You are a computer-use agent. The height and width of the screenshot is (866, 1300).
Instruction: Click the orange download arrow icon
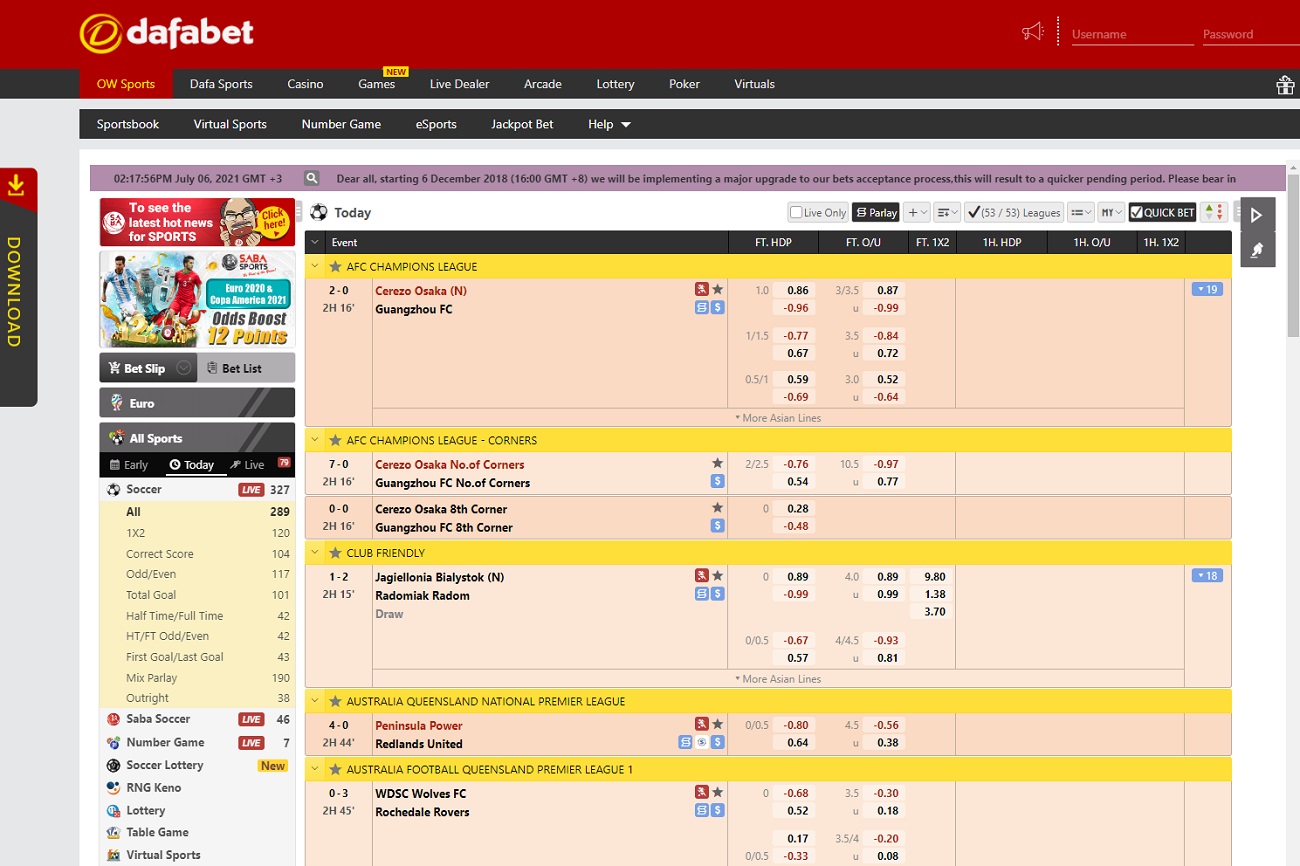click(x=16, y=185)
